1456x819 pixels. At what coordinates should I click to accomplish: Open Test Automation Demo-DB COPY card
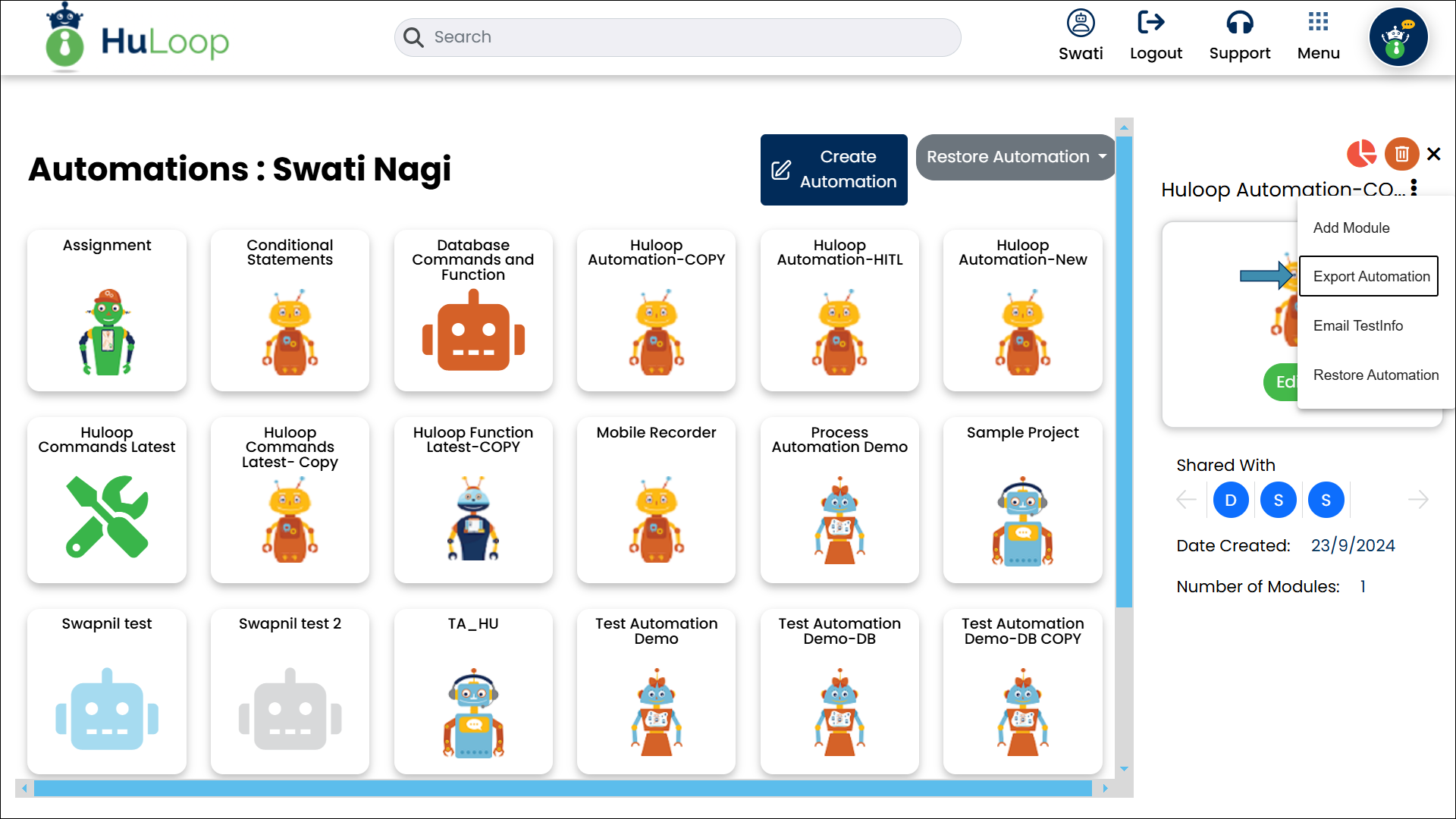tap(1022, 691)
